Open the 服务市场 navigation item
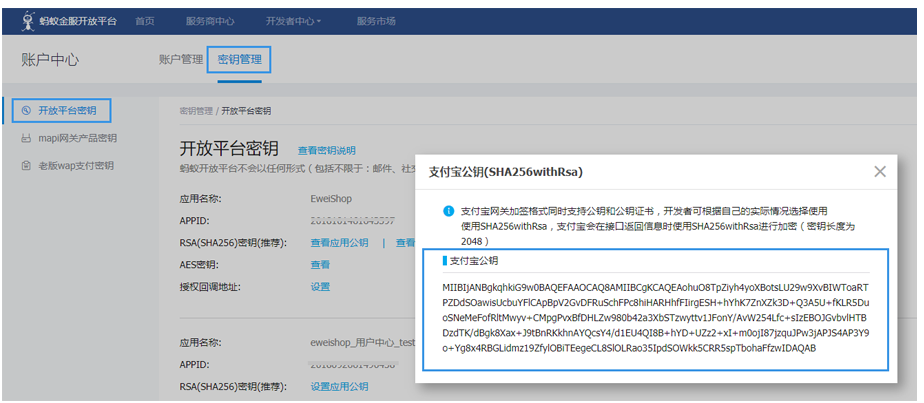924x403 pixels. point(376,21)
